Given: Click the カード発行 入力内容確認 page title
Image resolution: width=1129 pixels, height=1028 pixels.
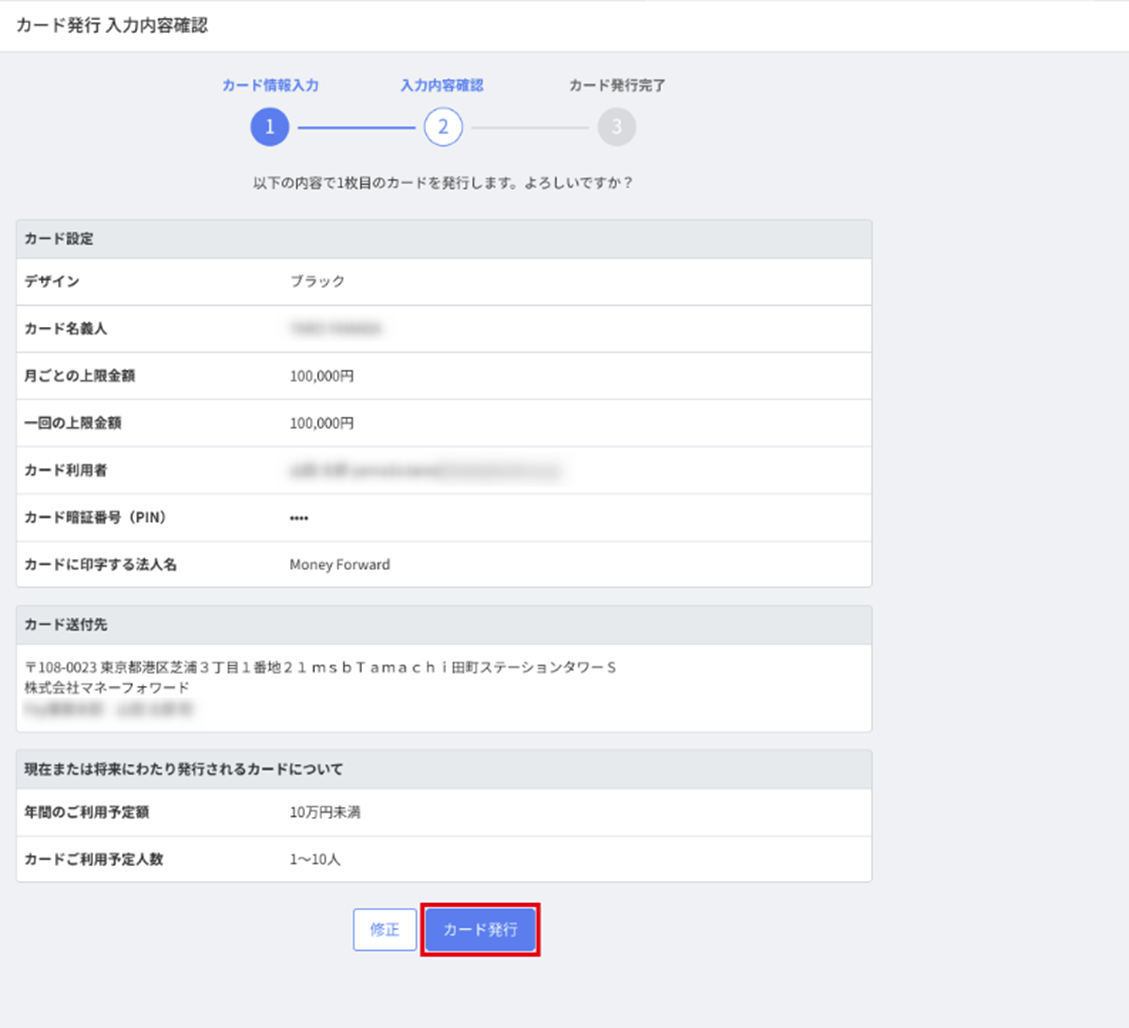Looking at the screenshot, I should click(112, 26).
